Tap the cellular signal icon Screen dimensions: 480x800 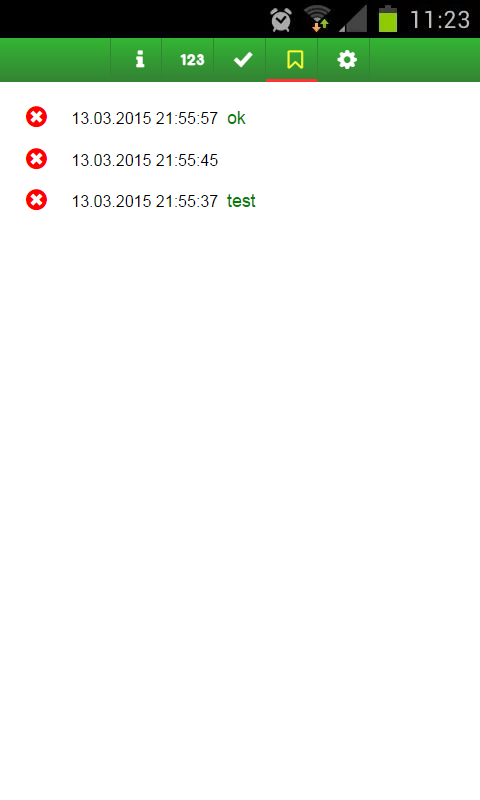(353, 19)
